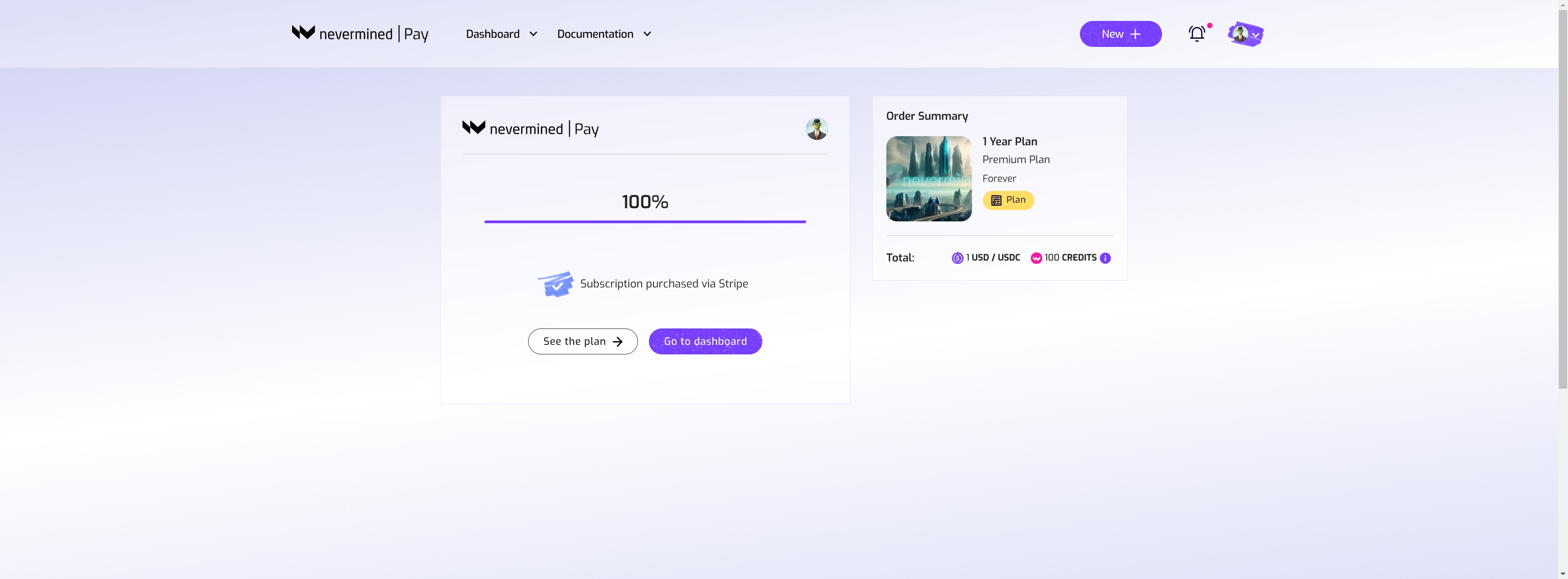Expand the Documentation dropdown chevron
This screenshot has width=1568, height=579.
pos(647,34)
